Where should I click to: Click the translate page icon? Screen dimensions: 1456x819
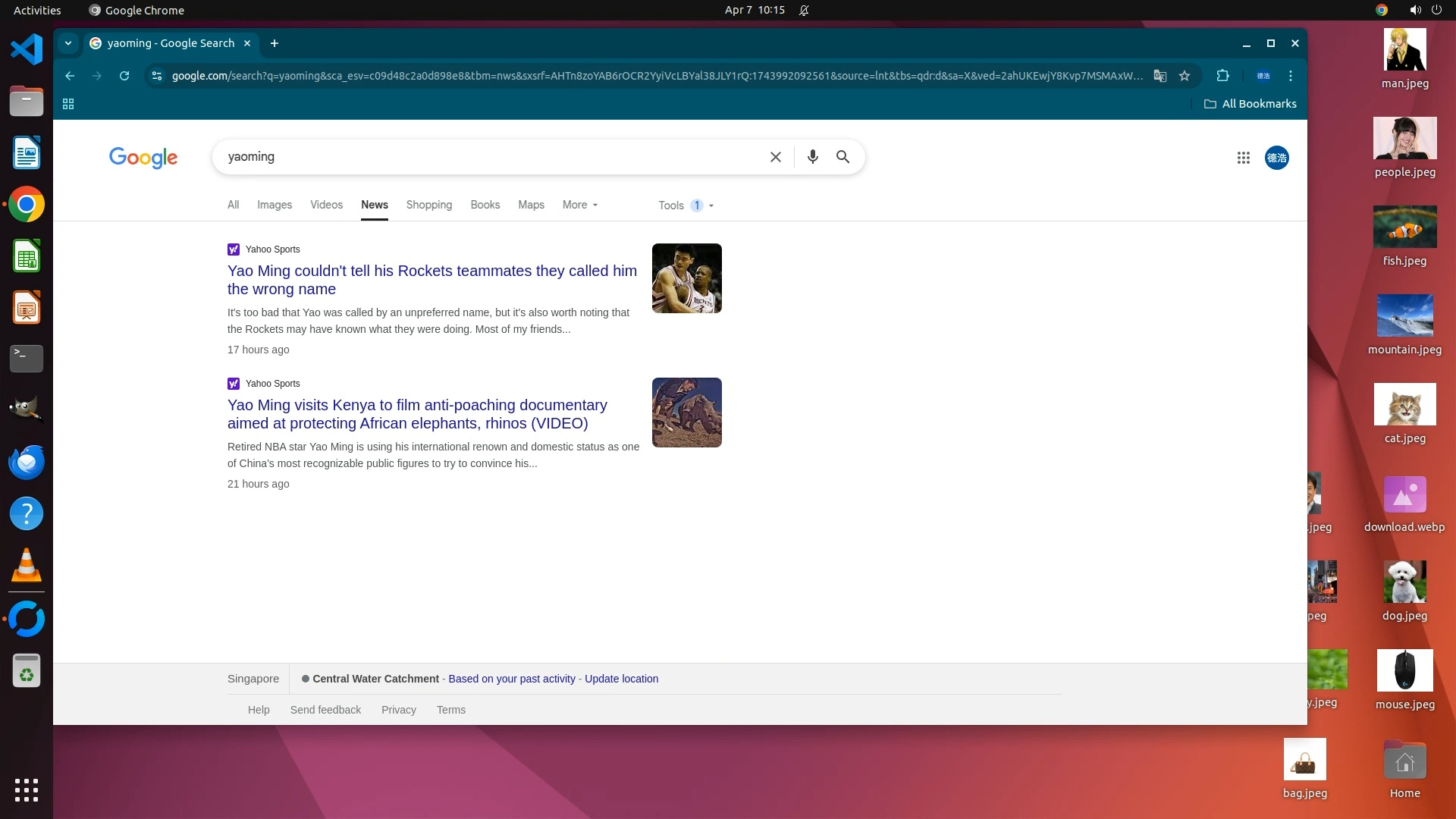click(x=1159, y=76)
